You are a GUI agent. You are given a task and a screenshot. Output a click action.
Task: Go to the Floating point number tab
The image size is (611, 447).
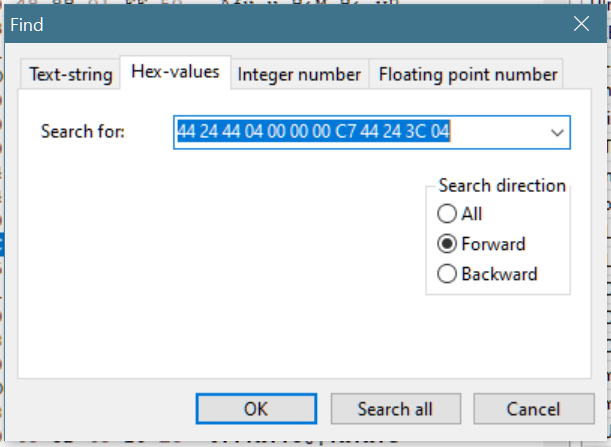click(466, 74)
